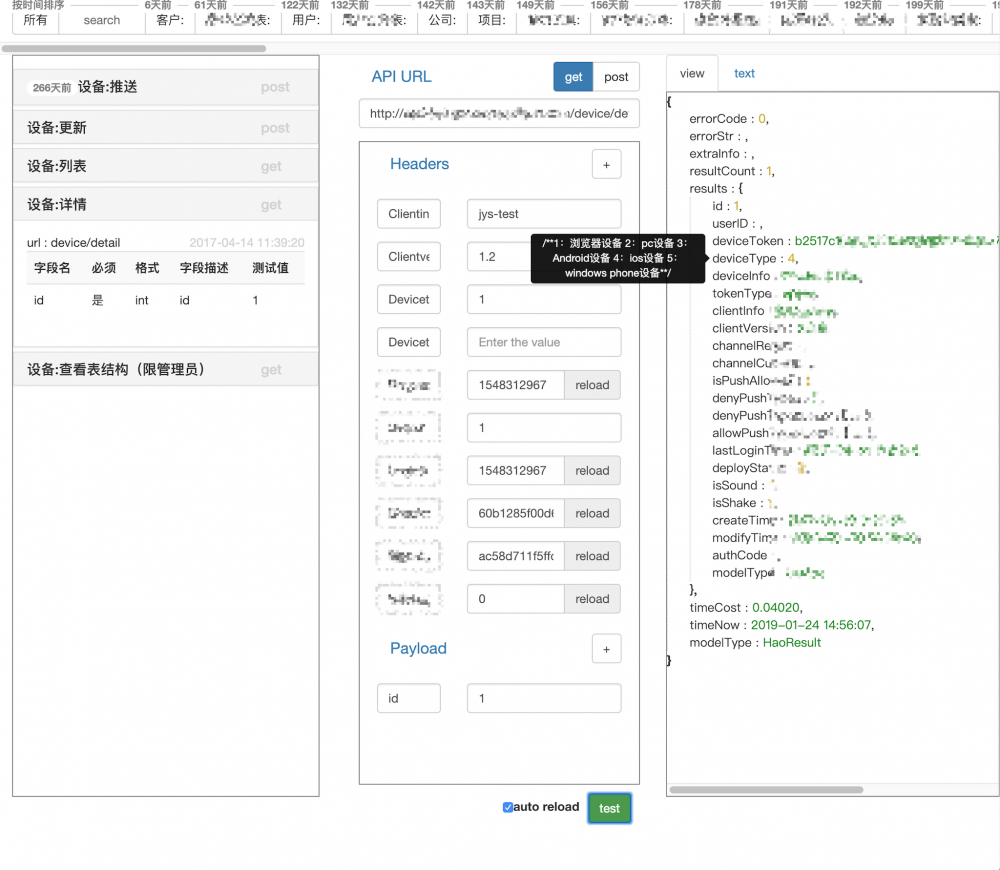Viewport: 1000px width, 870px height.
Task: Click the green test button
Action: 609,807
